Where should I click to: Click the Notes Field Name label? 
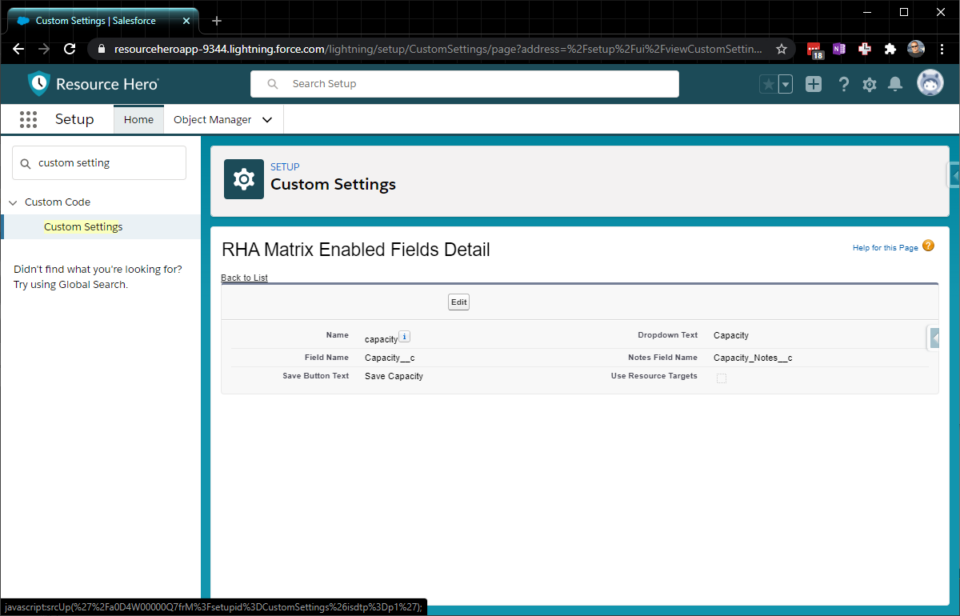click(x=662, y=357)
